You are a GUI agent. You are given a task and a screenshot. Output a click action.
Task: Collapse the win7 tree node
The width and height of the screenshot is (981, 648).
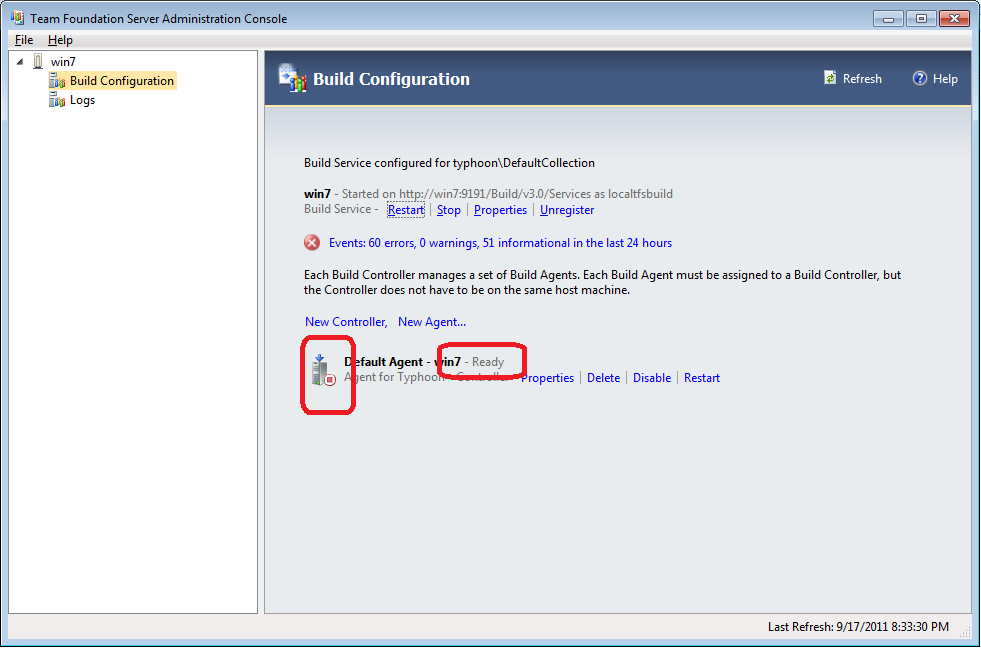coord(20,61)
